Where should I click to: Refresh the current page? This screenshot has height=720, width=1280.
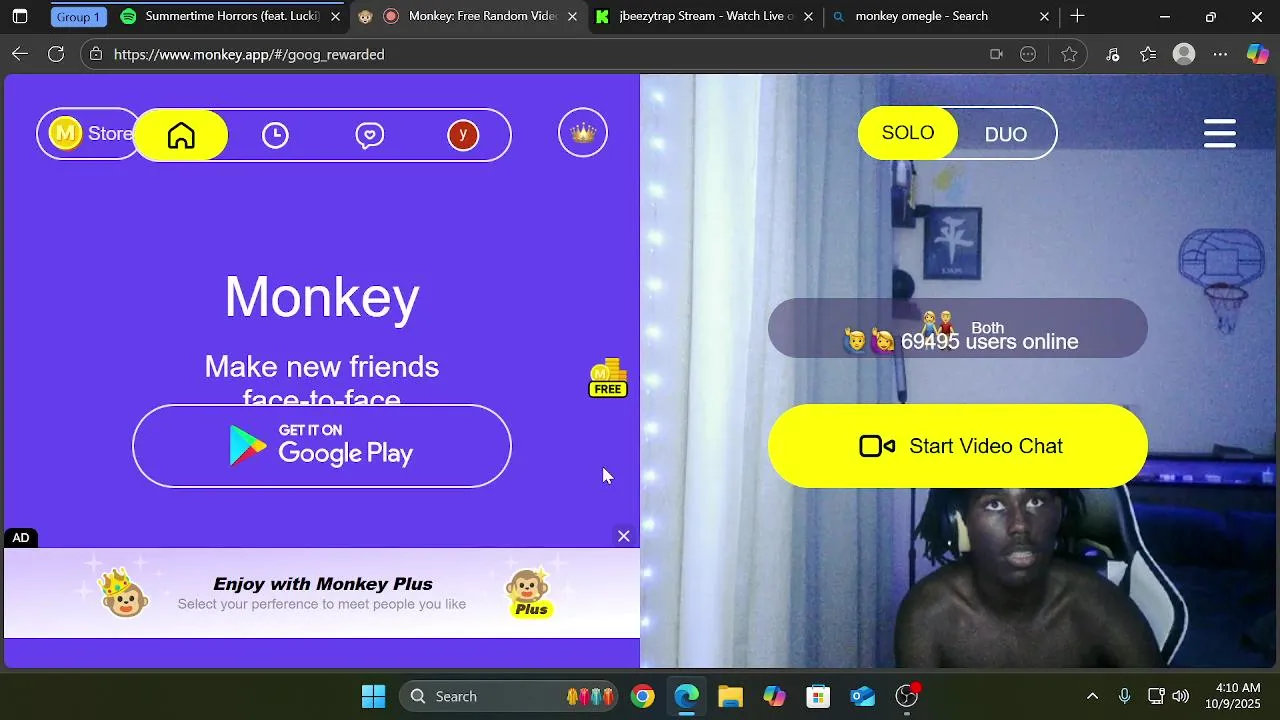56,54
